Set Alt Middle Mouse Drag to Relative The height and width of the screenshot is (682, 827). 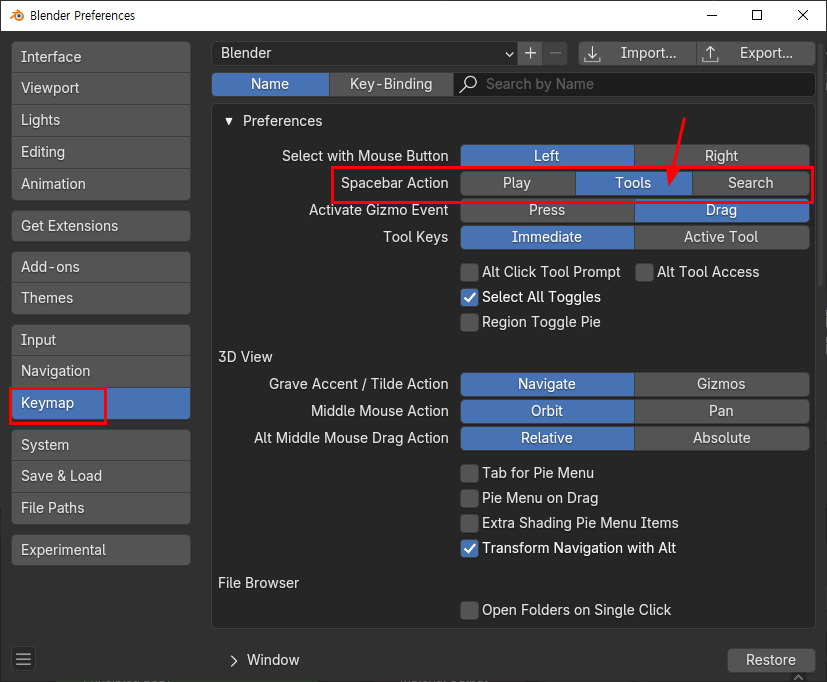tap(547, 438)
